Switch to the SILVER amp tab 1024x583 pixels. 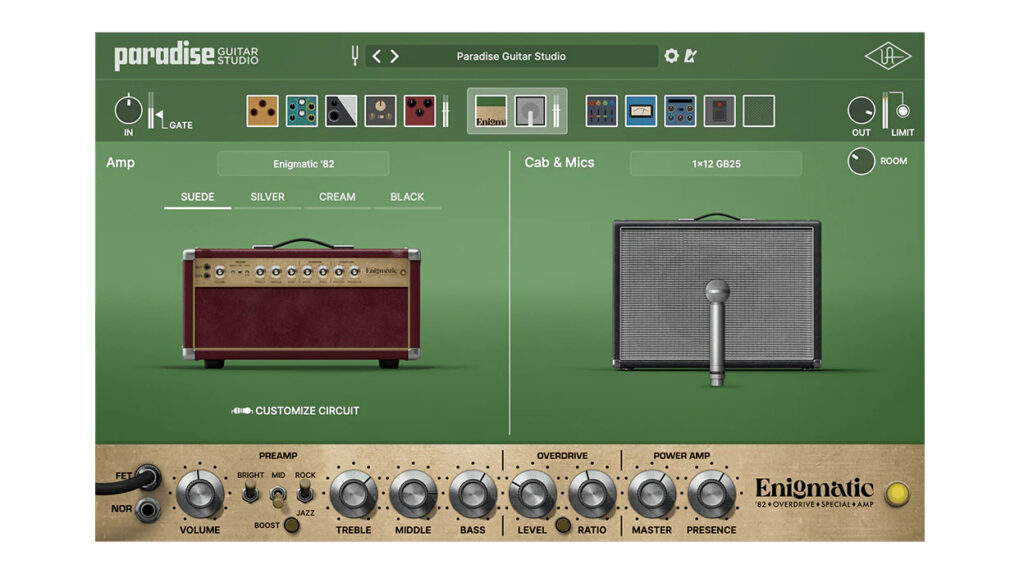click(267, 197)
